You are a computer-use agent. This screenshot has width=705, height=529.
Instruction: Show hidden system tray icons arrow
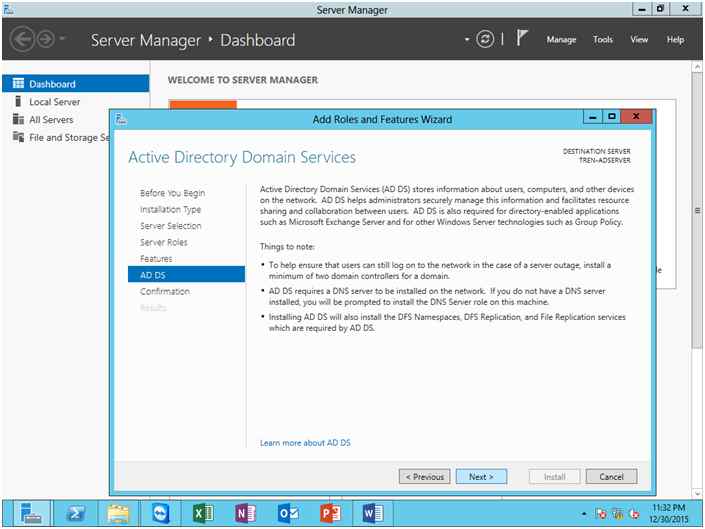[584, 513]
